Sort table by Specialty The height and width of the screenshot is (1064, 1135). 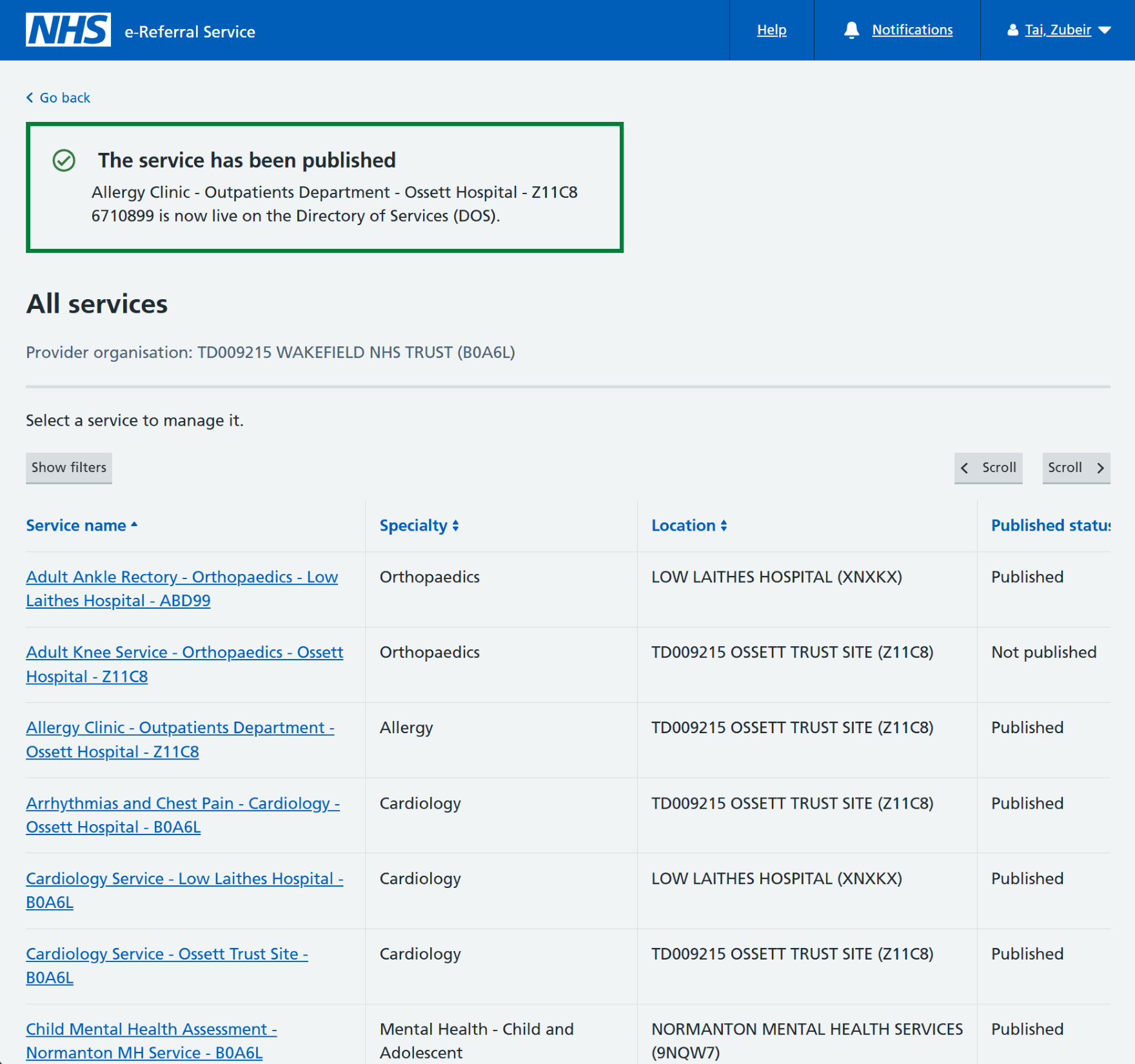tap(419, 526)
